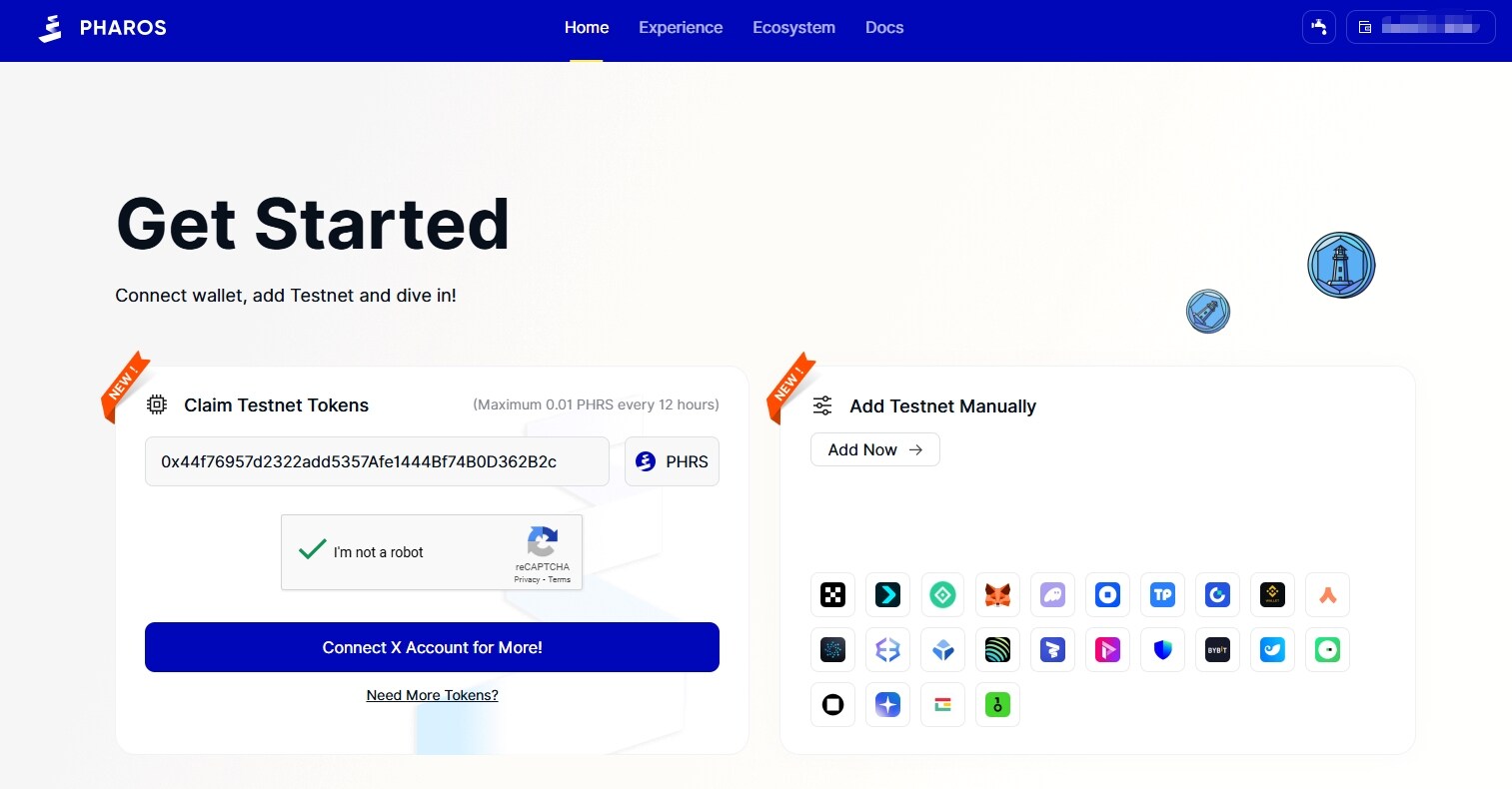Click the wallet address input field
The width and height of the screenshot is (1512, 789).
(x=377, y=461)
